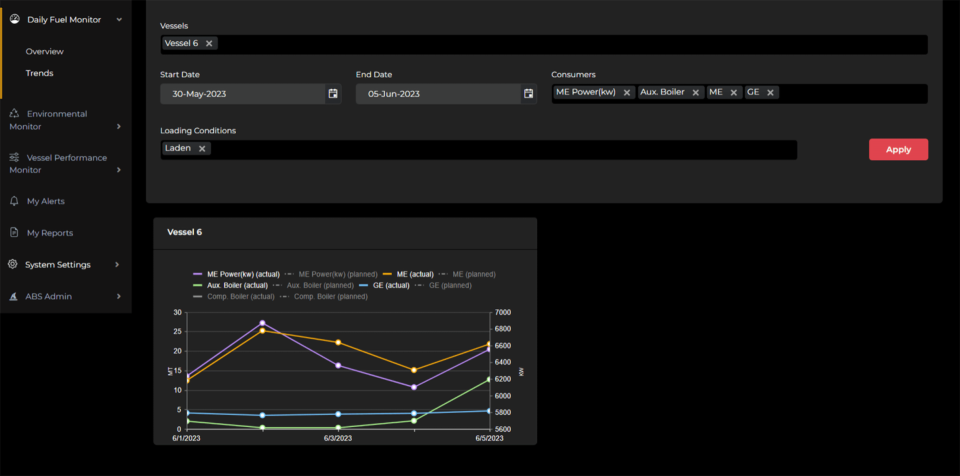Remove the GE consumer tag
The width and height of the screenshot is (960, 476).
pyautogui.click(x=770, y=93)
